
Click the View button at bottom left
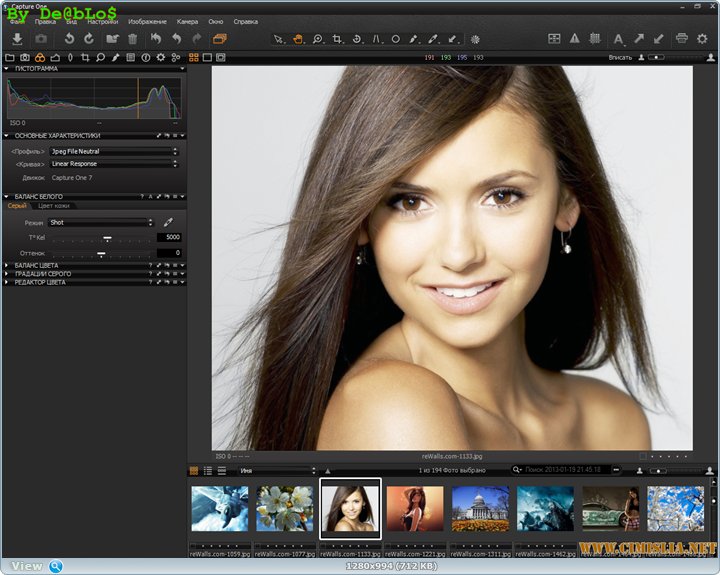27,566
